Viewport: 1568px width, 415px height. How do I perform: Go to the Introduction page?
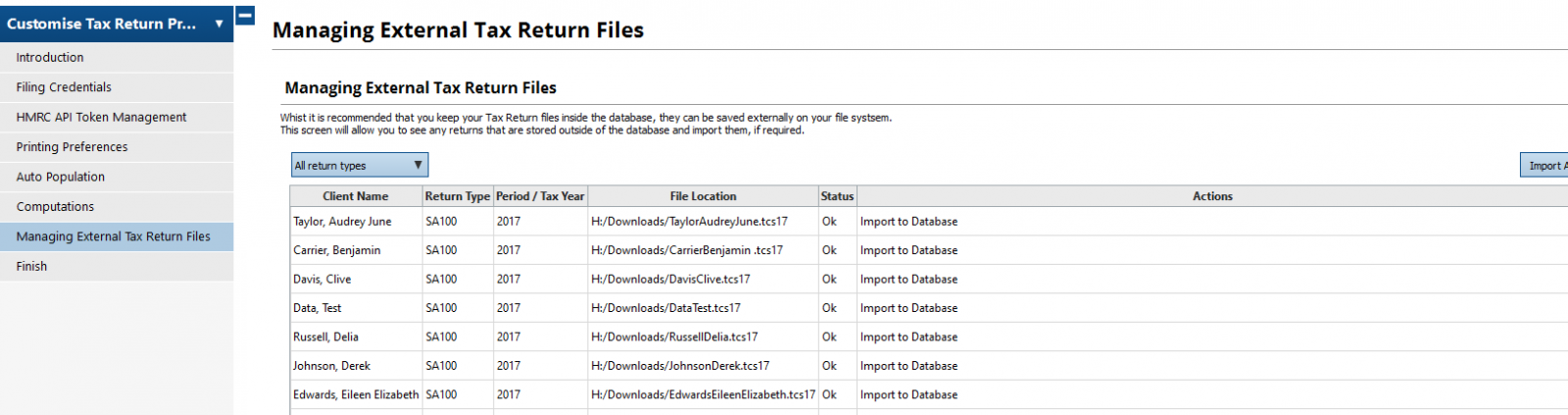coord(50,58)
